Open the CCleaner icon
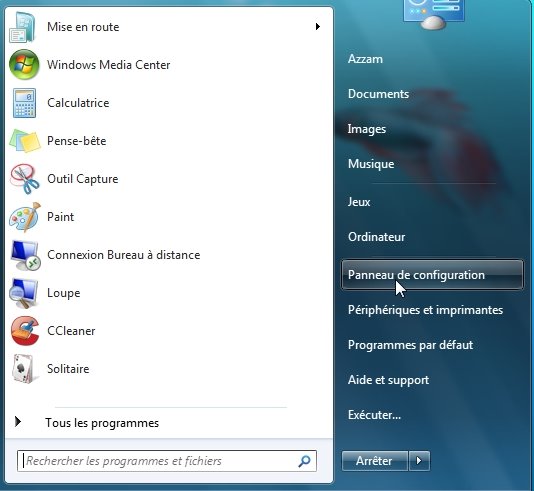Screen dimensions: 534x491 pyautogui.click(x=25, y=331)
